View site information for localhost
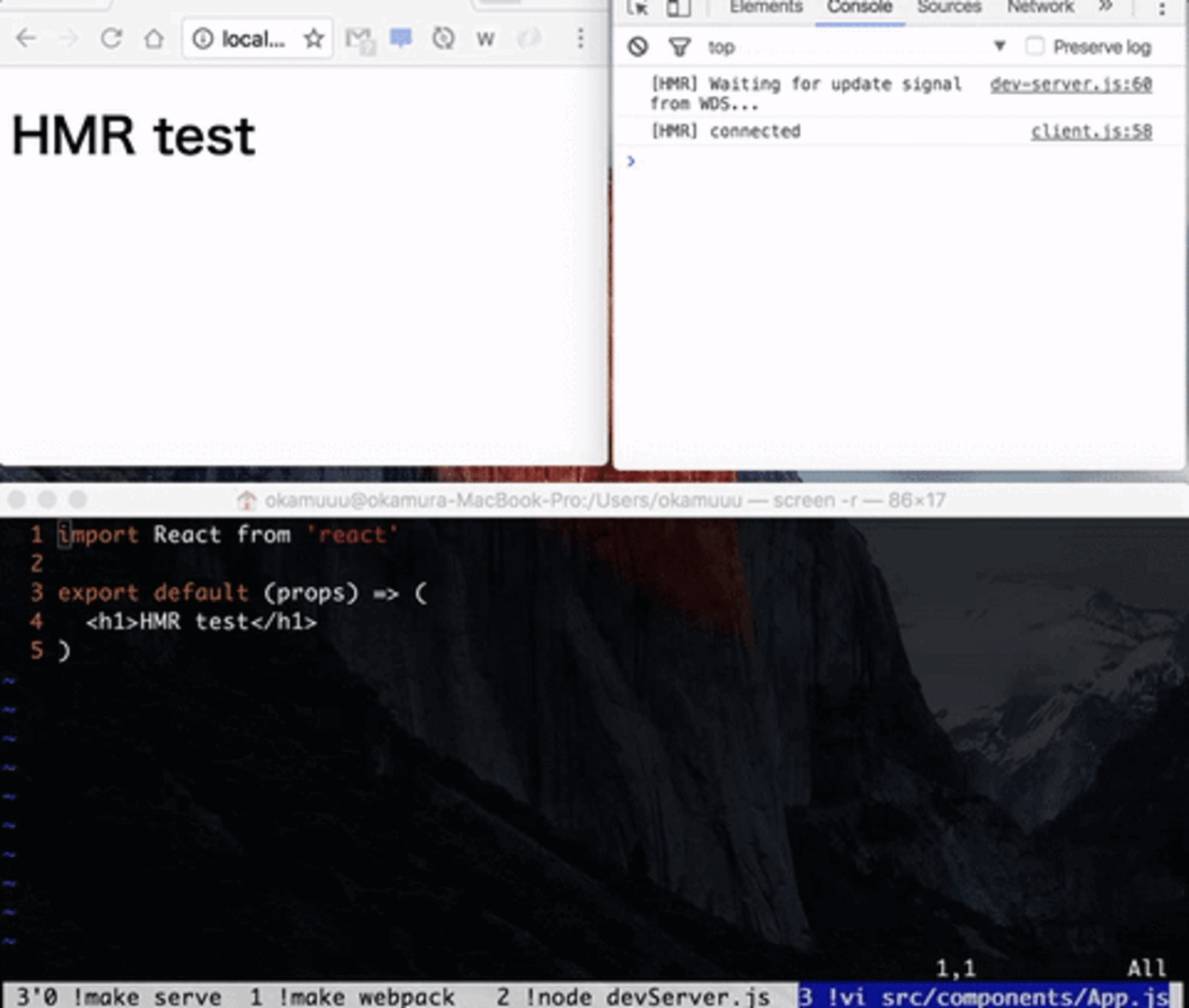Screen dimensions: 1189x1008 point(203,38)
